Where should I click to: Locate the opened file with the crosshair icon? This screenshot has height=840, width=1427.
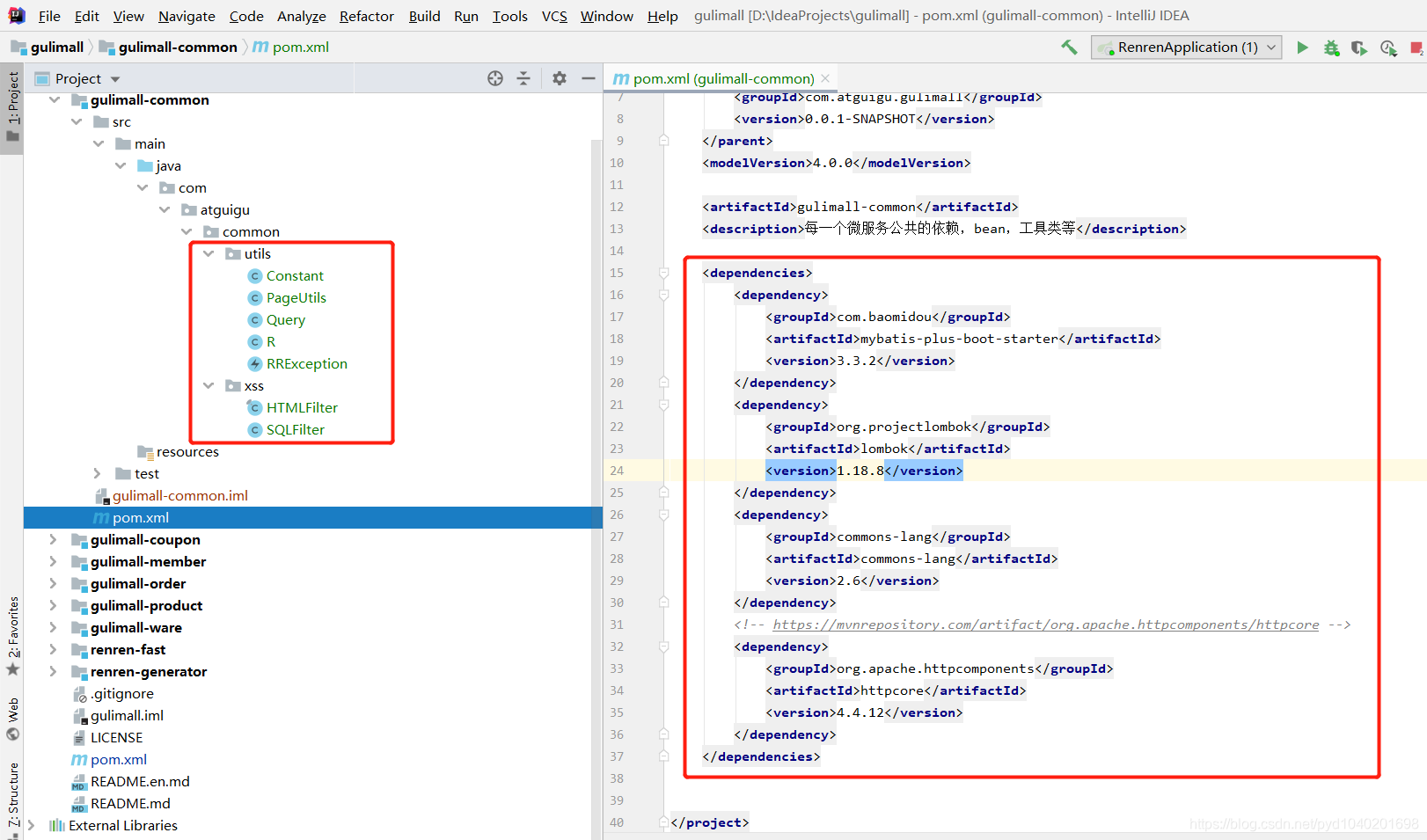click(x=495, y=78)
